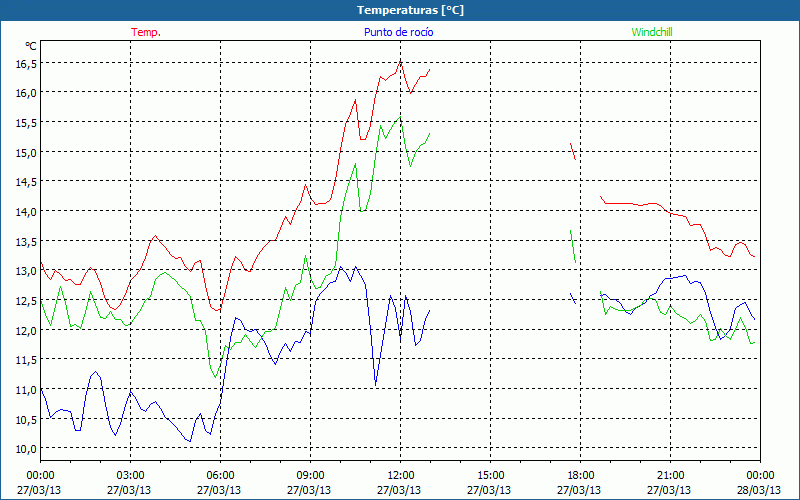Click the 14,5 y-axis value
Viewport: 800px width, 500px height.
pyautogui.click(x=27, y=182)
